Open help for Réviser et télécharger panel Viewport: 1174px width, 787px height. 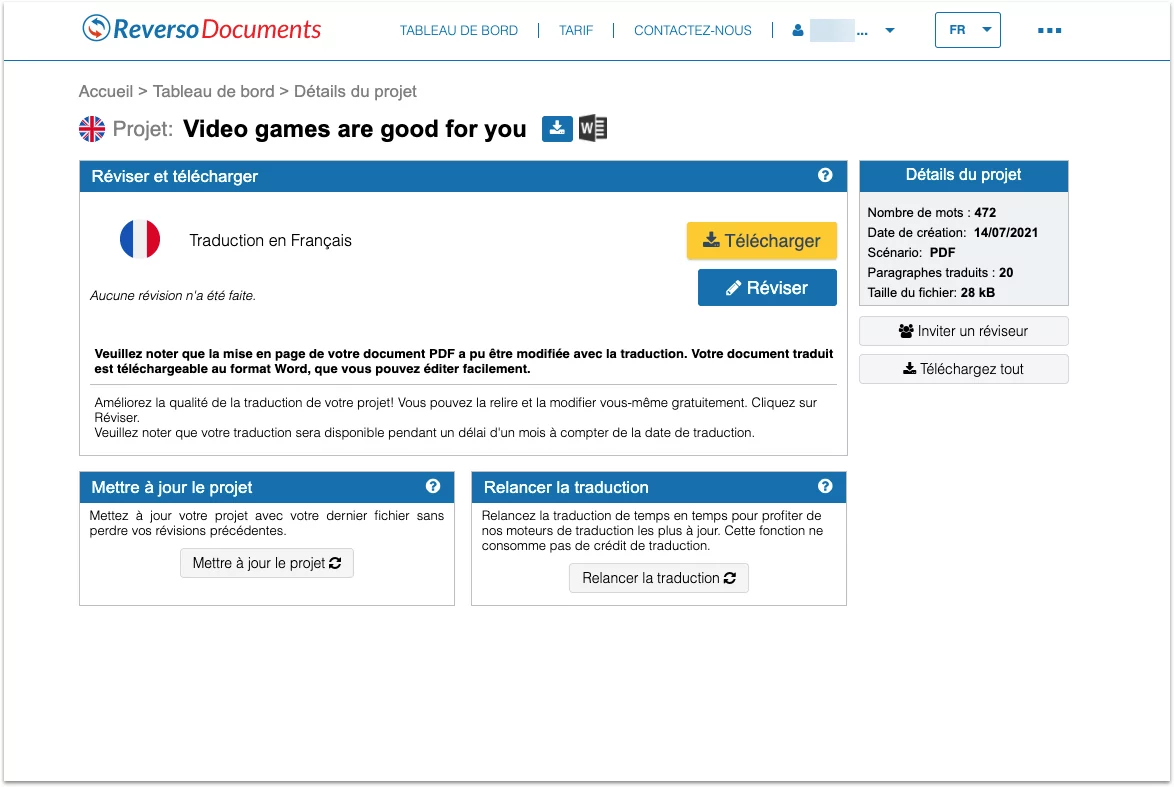point(825,175)
